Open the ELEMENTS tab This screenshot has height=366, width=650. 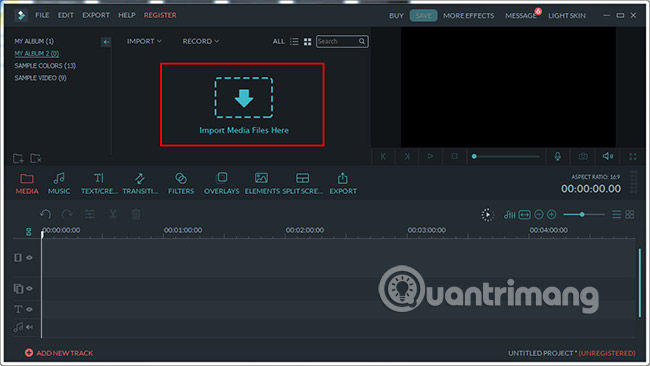pos(262,184)
